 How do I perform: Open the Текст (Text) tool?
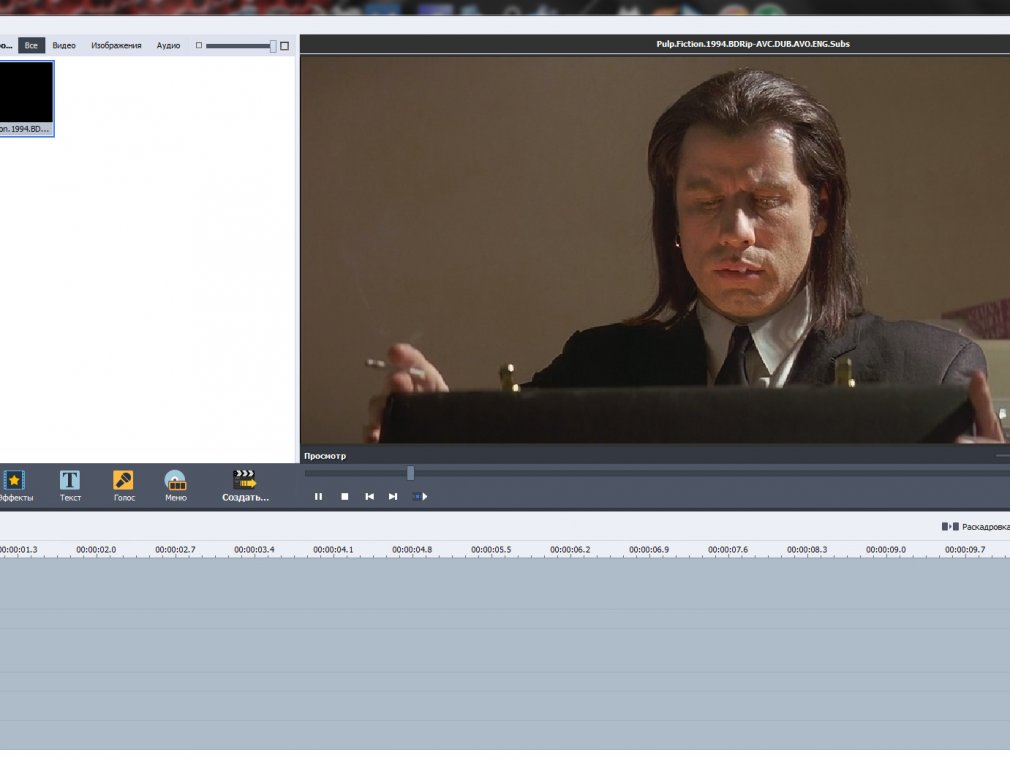(x=70, y=485)
